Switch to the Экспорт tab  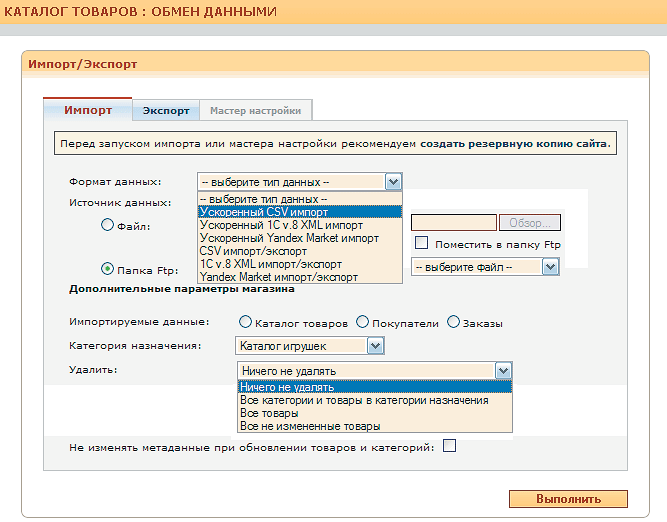click(166, 111)
